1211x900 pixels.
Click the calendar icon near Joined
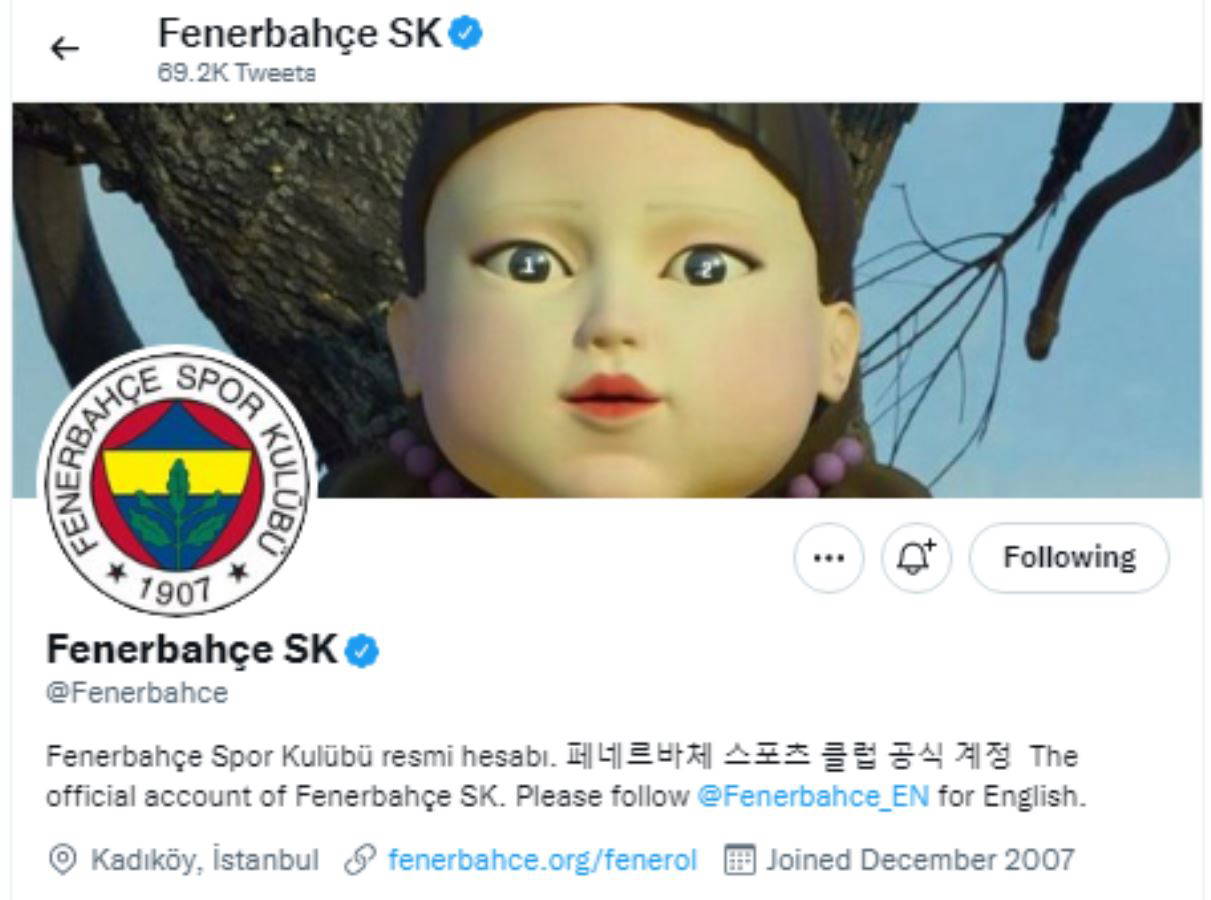pos(738,860)
